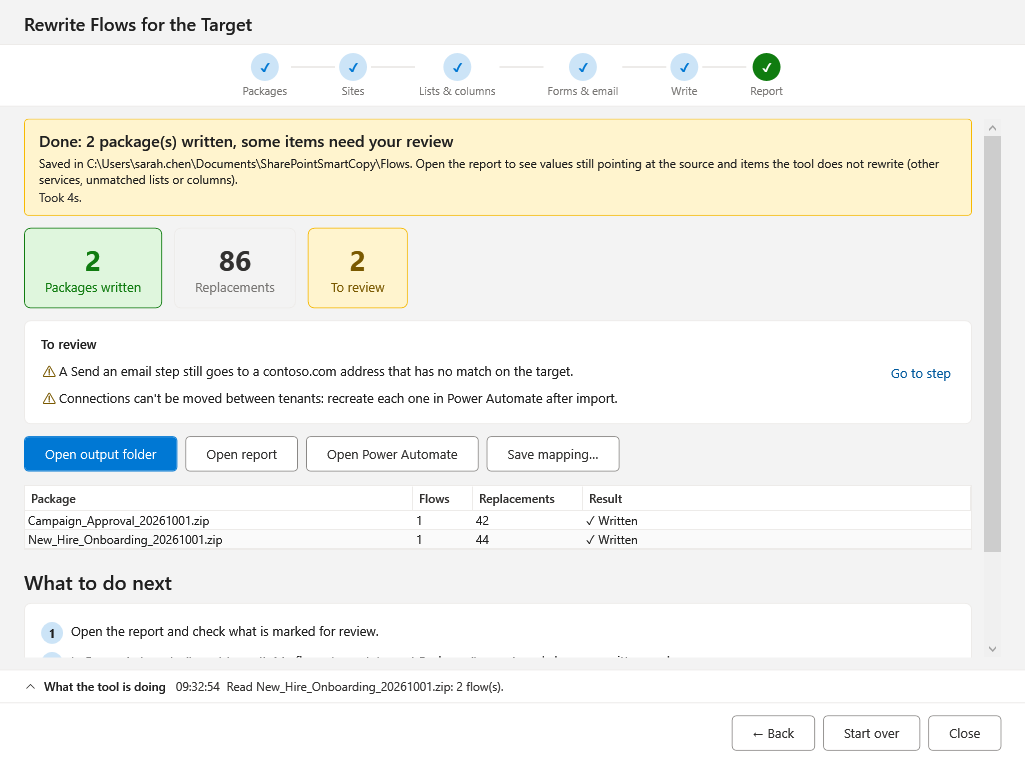
Task: Click the What to do next heading
Action: (x=98, y=583)
